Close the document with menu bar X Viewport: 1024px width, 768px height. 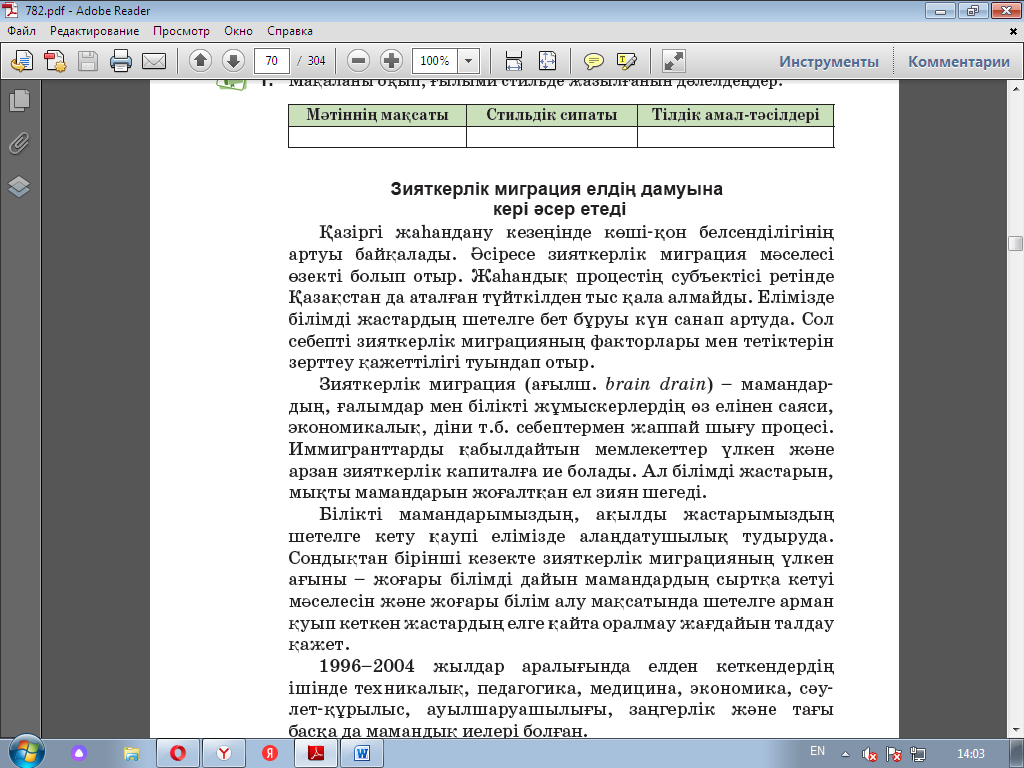point(1014,31)
